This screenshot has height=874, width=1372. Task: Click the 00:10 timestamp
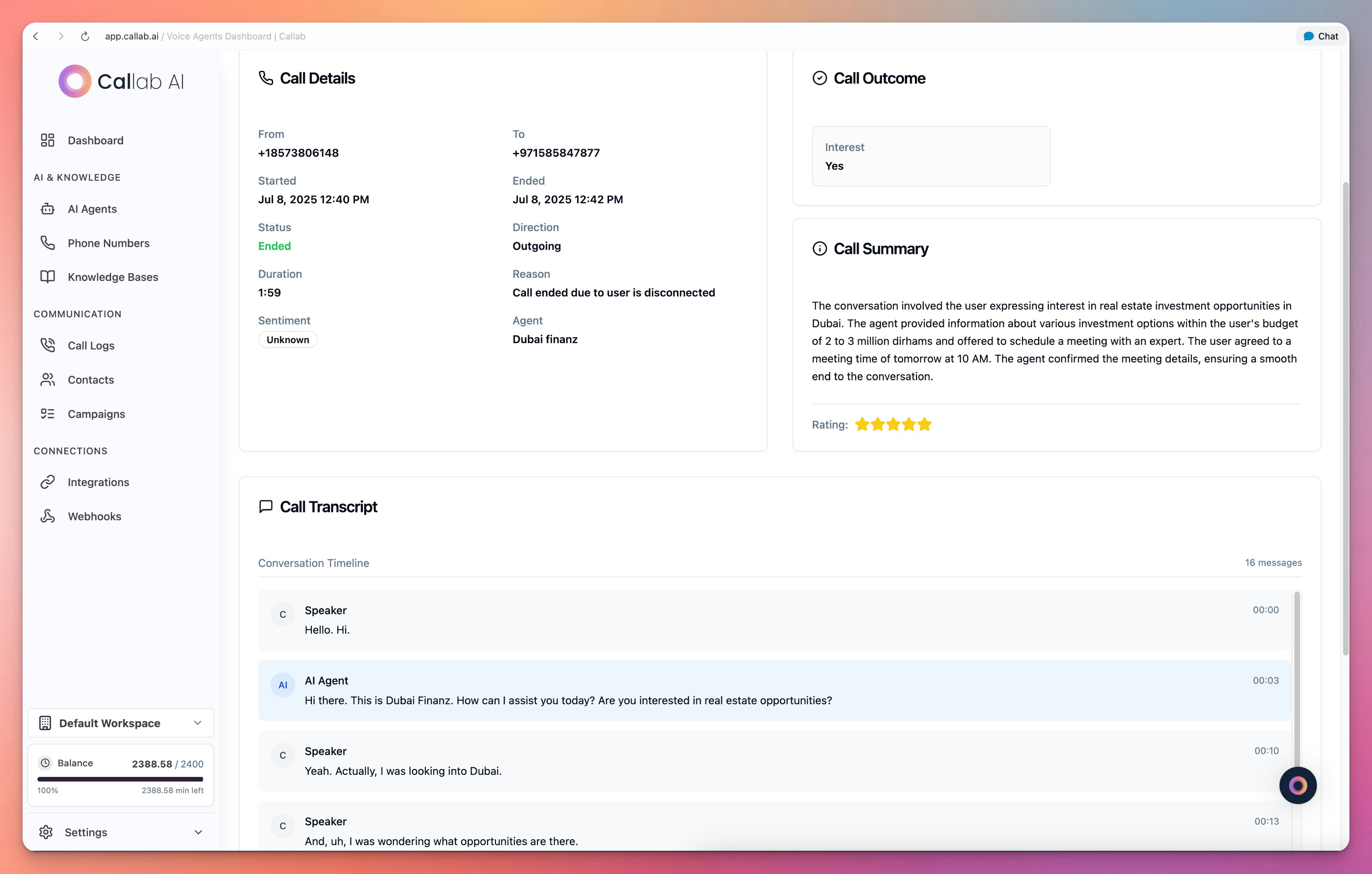(1266, 751)
